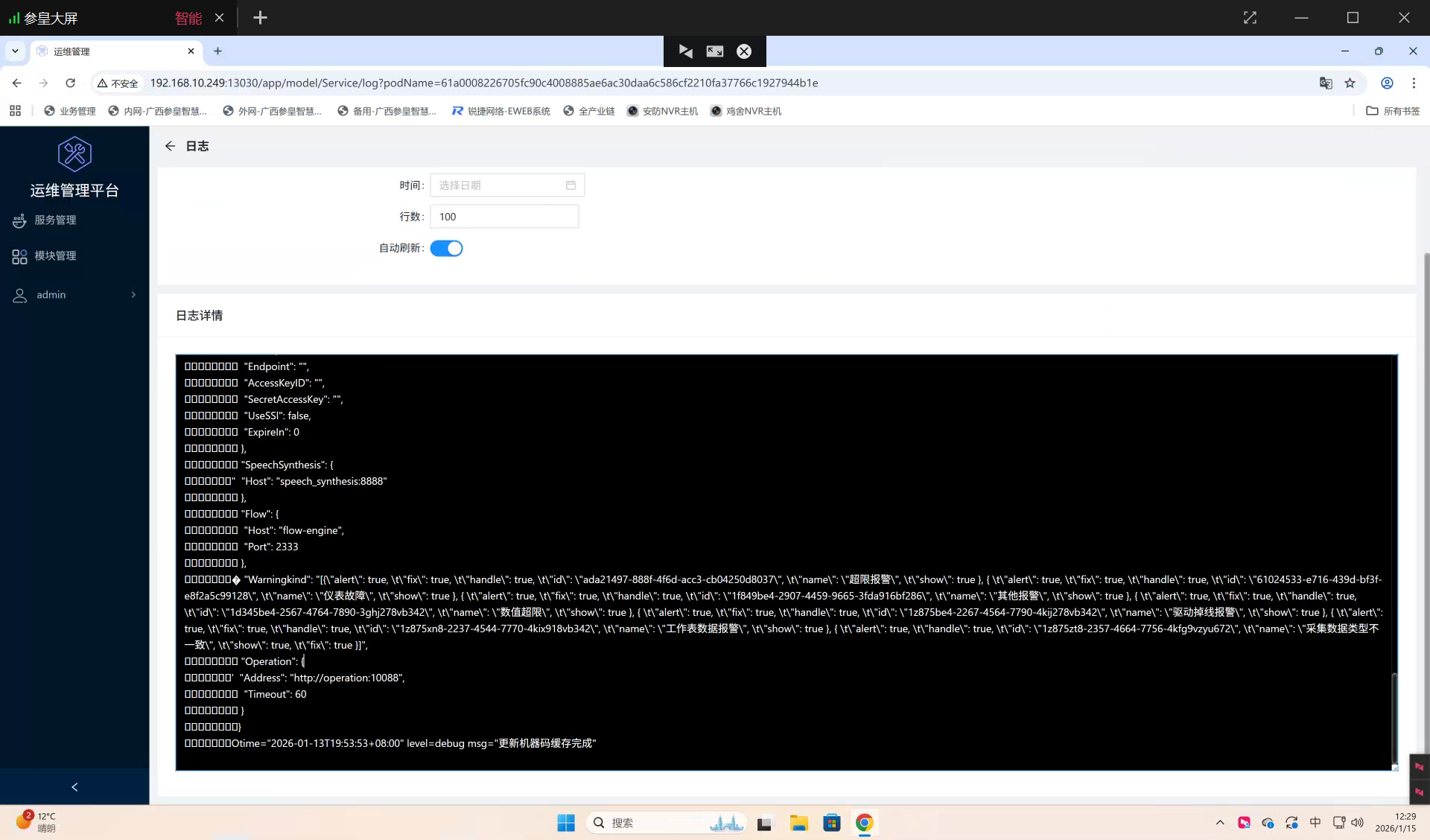The width and height of the screenshot is (1430, 840).
Task: Open the Chrome tab search dropdown
Action: pos(15,51)
